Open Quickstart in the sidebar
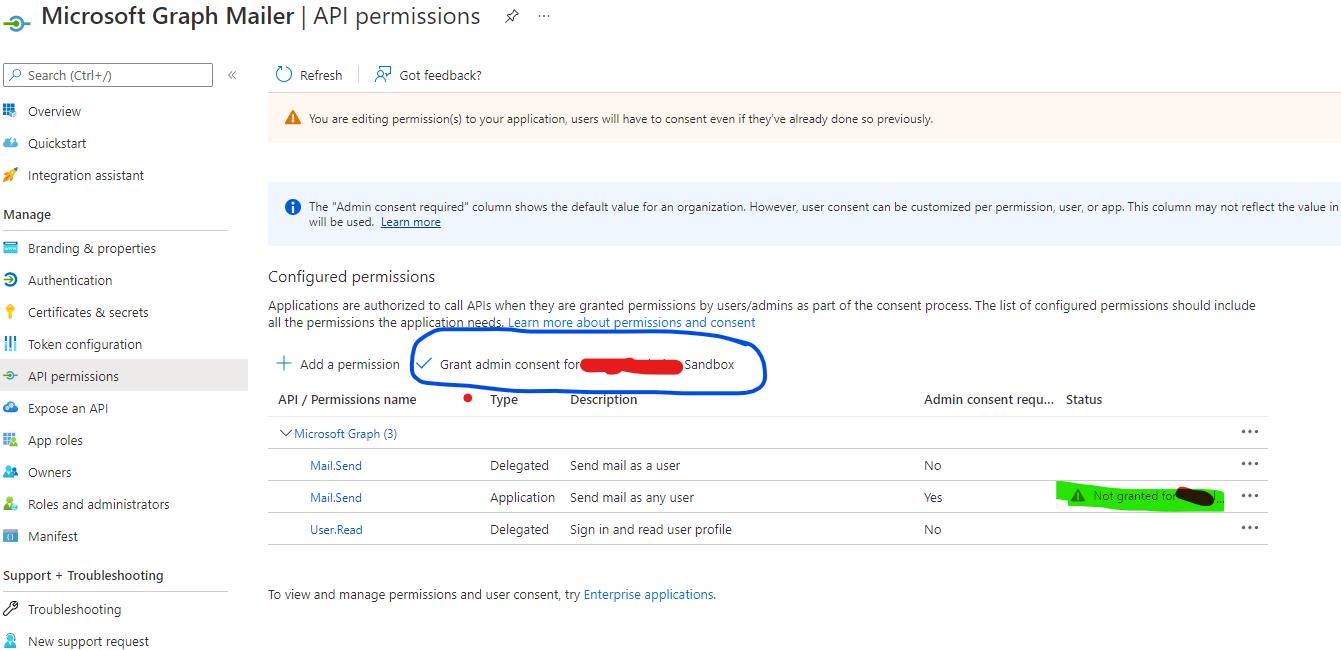Screen dimensions: 1341x650 [57, 143]
